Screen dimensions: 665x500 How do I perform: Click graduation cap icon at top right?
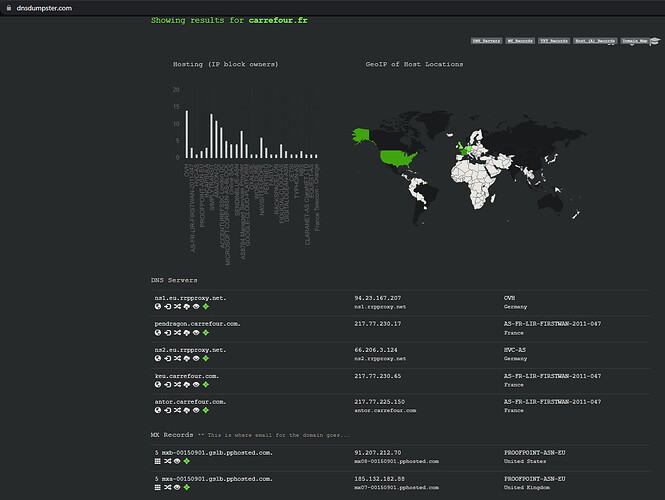[x=655, y=41]
